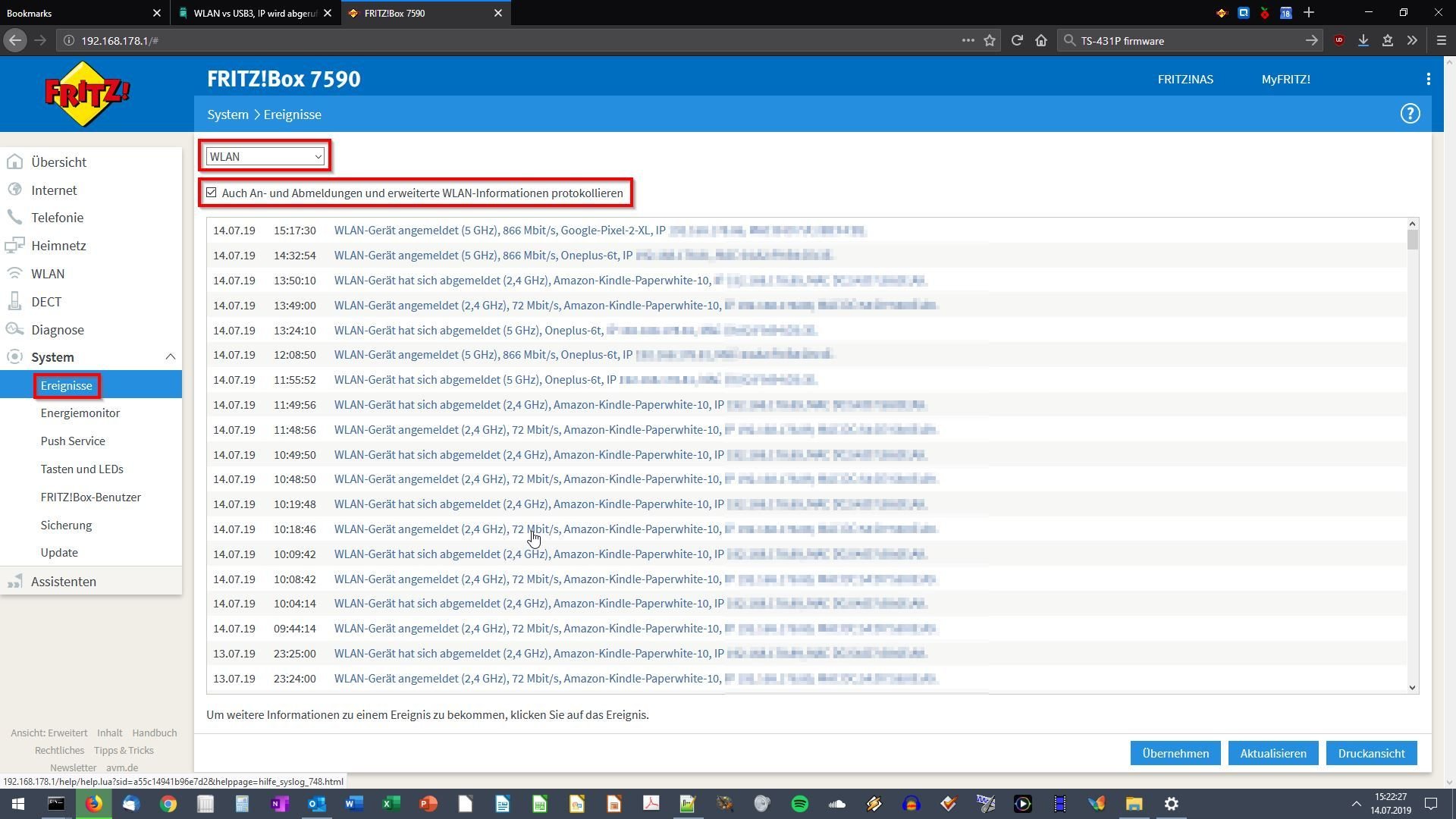Reload the page in Firefox
The image size is (1456, 819).
[1017, 41]
